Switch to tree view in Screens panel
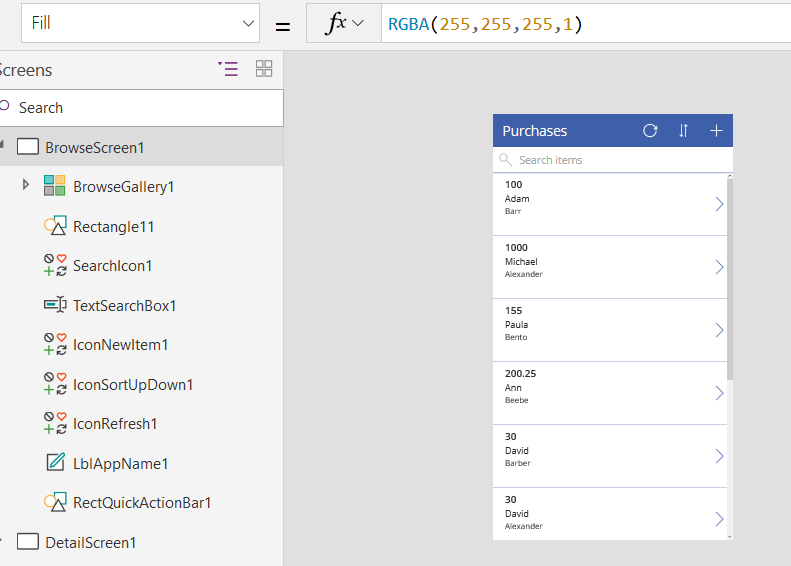 (228, 69)
